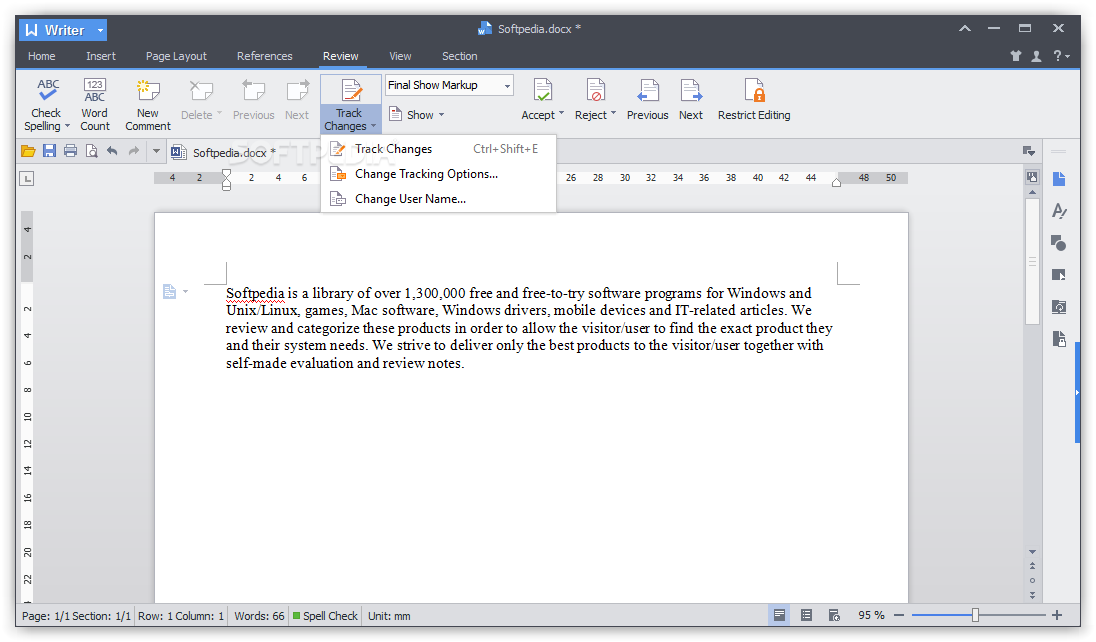The image size is (1096, 642).
Task: Go to Previous change
Action: tap(647, 99)
